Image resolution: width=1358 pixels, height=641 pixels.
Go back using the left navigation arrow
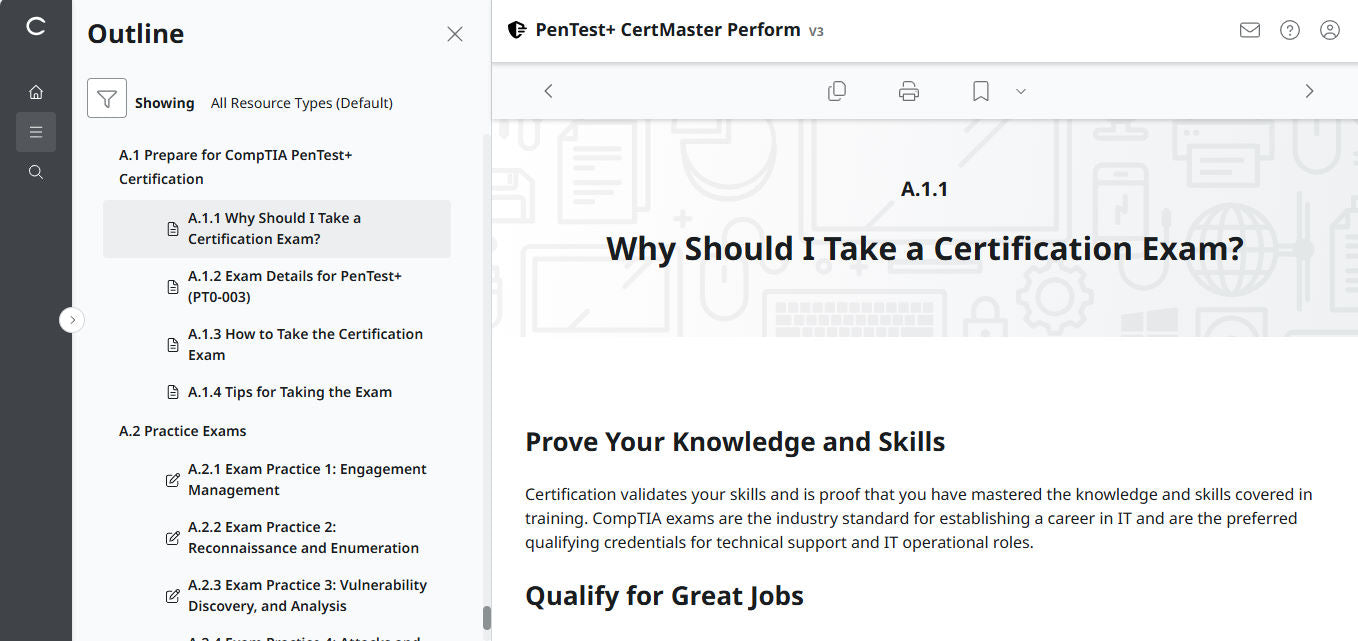tap(548, 90)
